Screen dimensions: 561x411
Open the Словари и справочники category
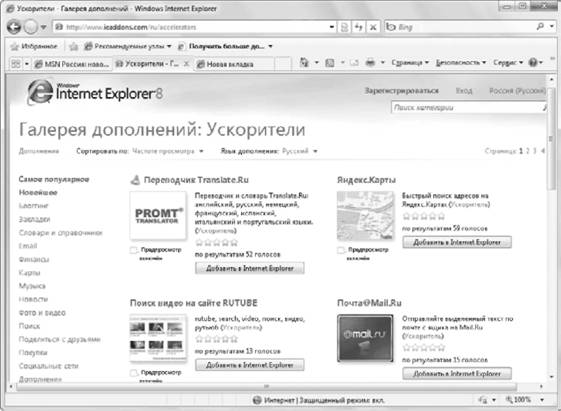point(60,233)
